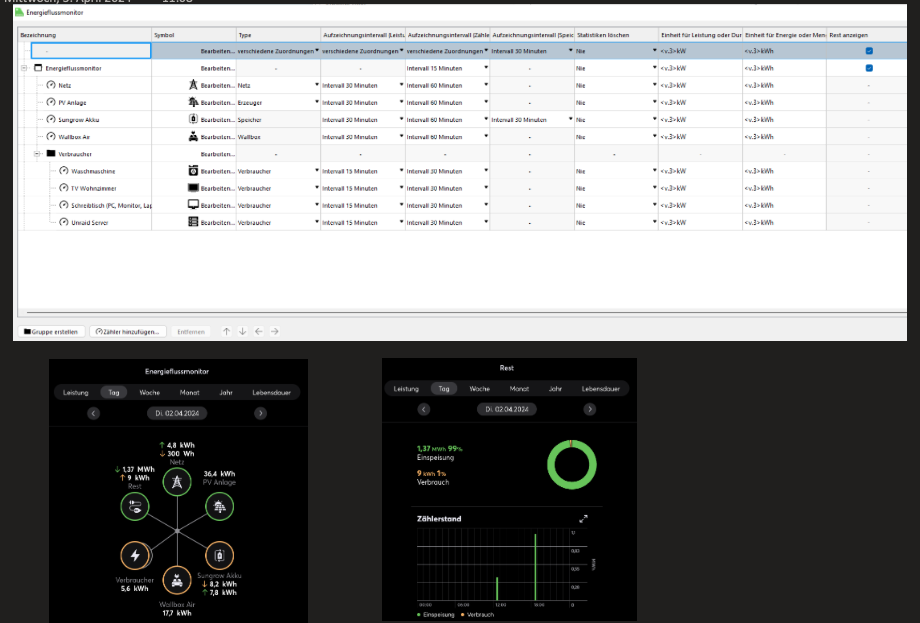Screen dimensions: 920x623
Task: Switch to Woche tab in Energieflussmonitor
Action: pyautogui.click(x=150, y=393)
